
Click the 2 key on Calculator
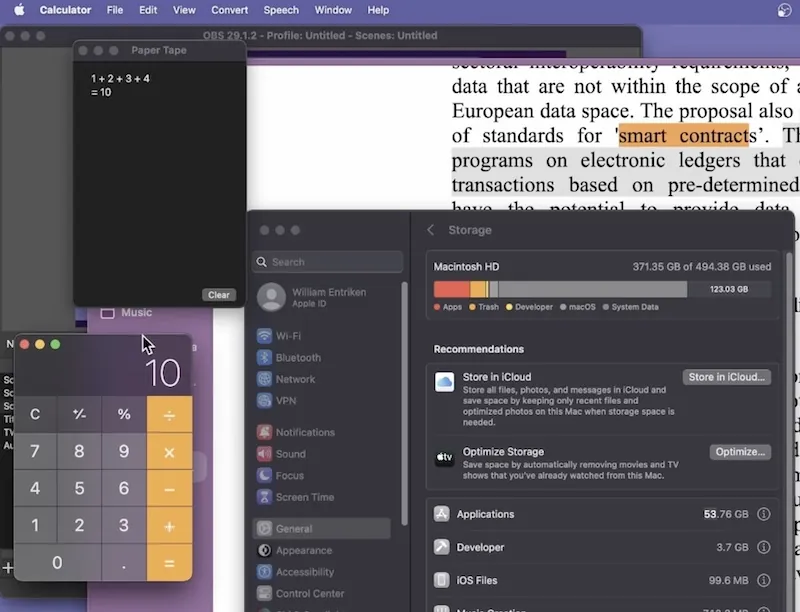click(79, 526)
